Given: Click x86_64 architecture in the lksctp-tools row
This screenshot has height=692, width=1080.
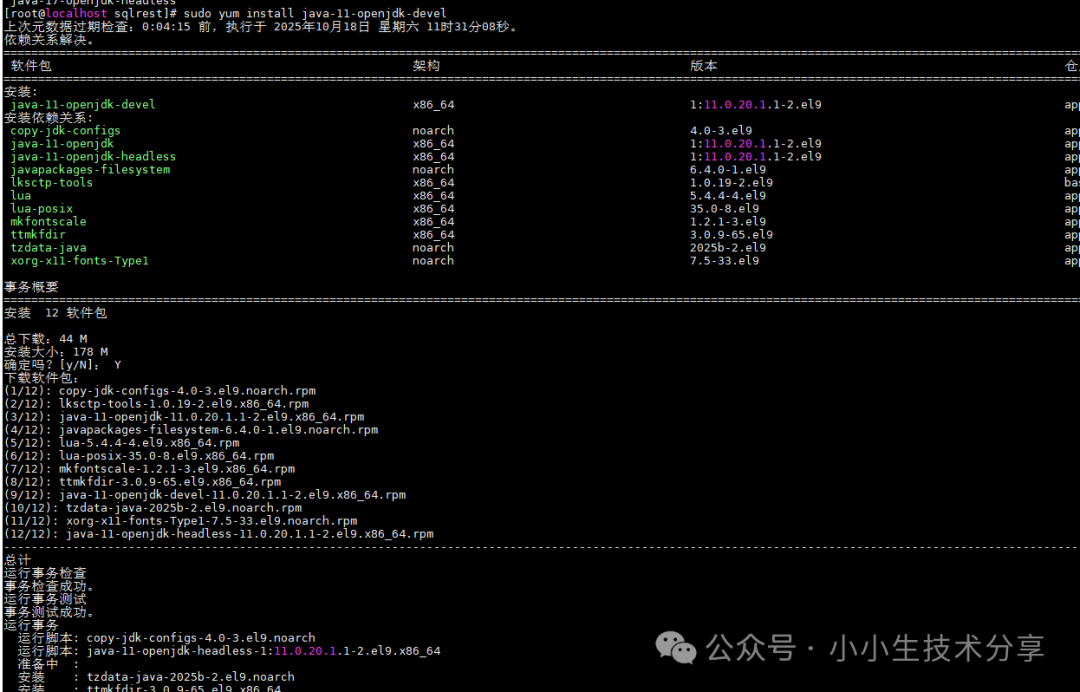Looking at the screenshot, I should click(433, 182).
